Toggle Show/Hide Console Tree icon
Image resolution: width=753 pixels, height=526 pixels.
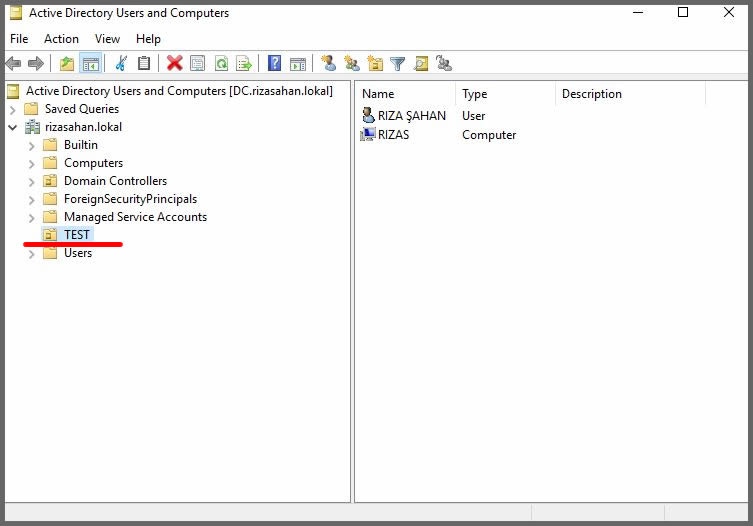91,63
